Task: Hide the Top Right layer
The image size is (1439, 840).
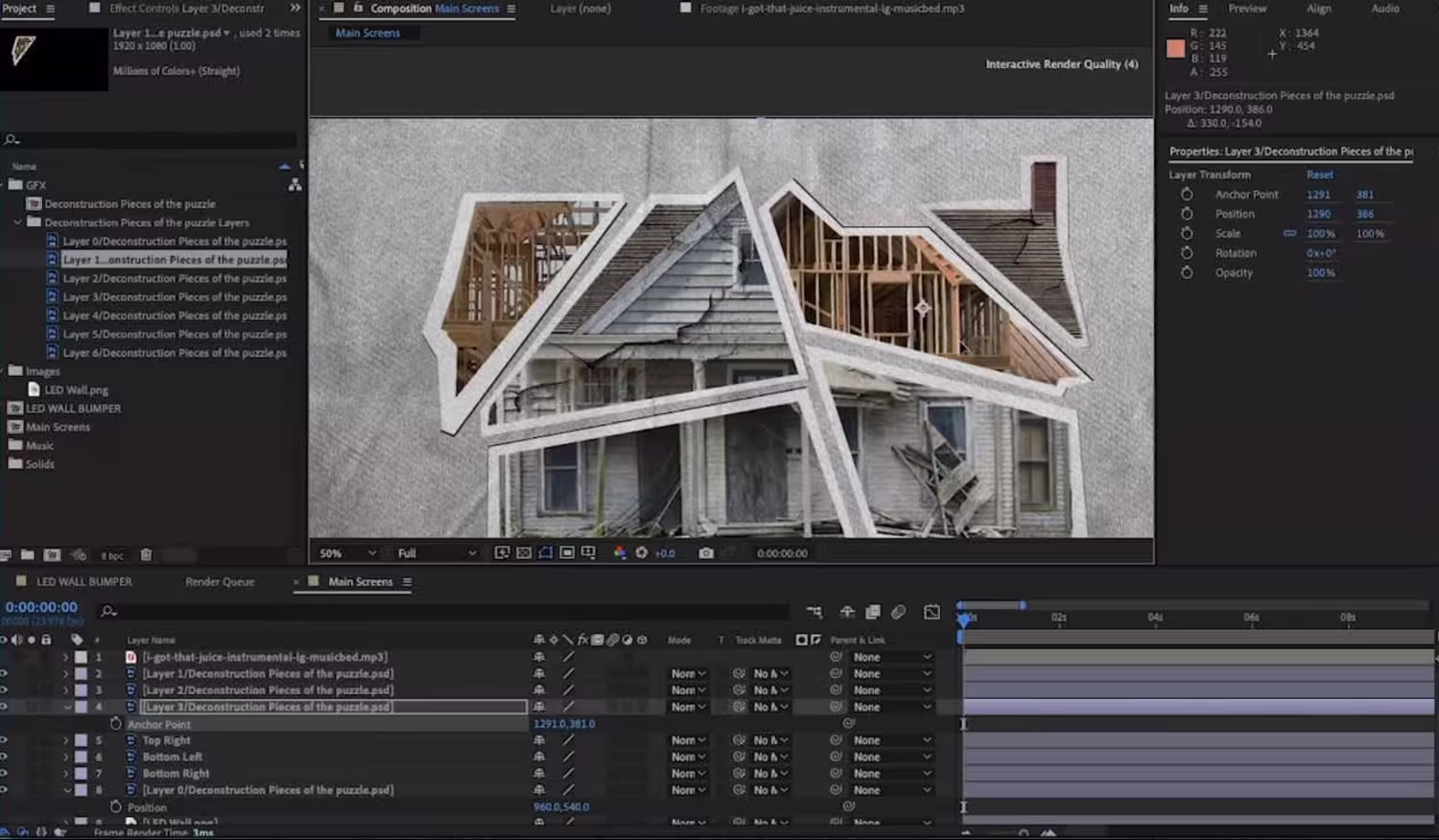Action: click(4, 740)
